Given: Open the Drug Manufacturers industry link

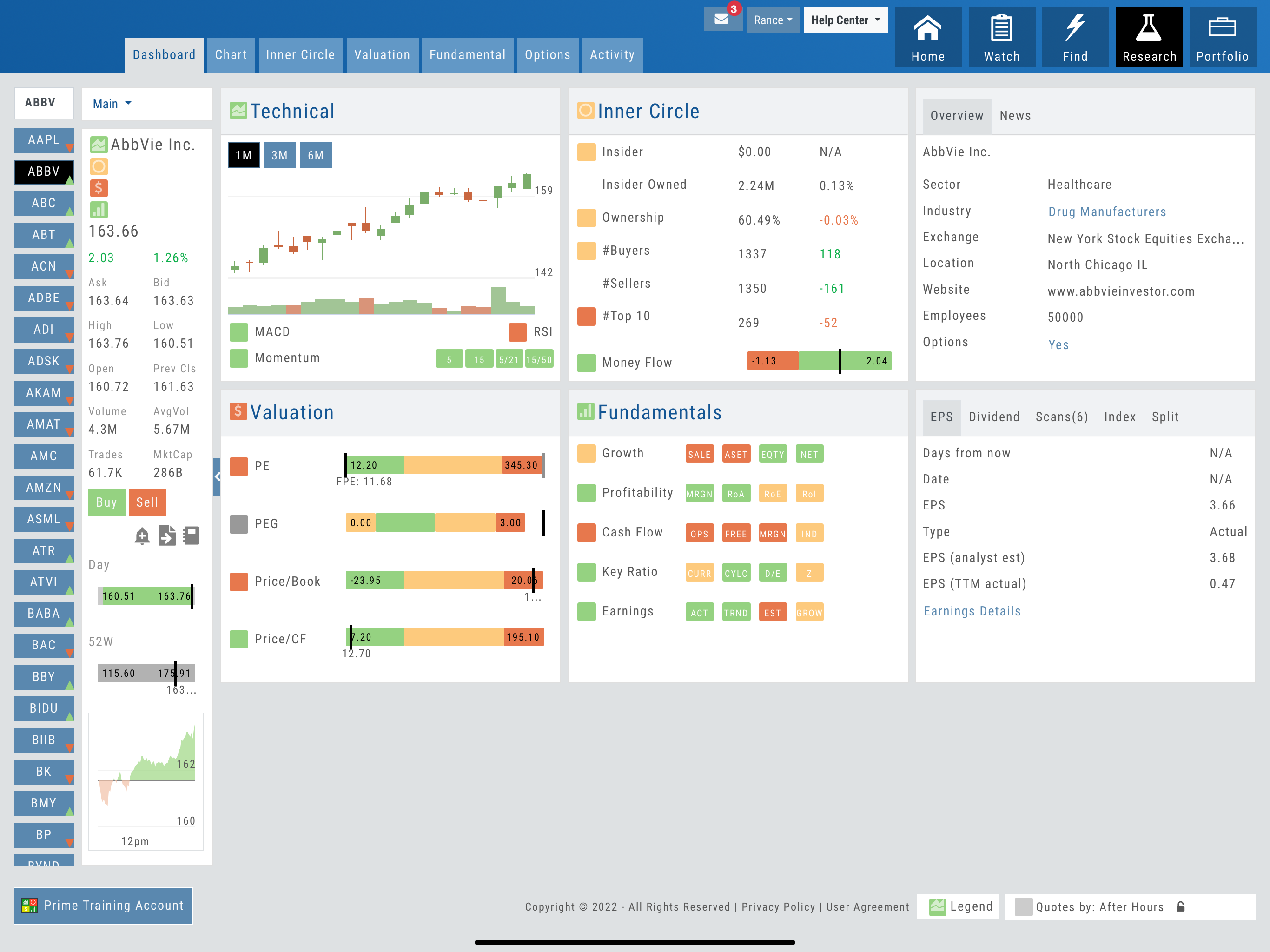Looking at the screenshot, I should [x=1107, y=212].
